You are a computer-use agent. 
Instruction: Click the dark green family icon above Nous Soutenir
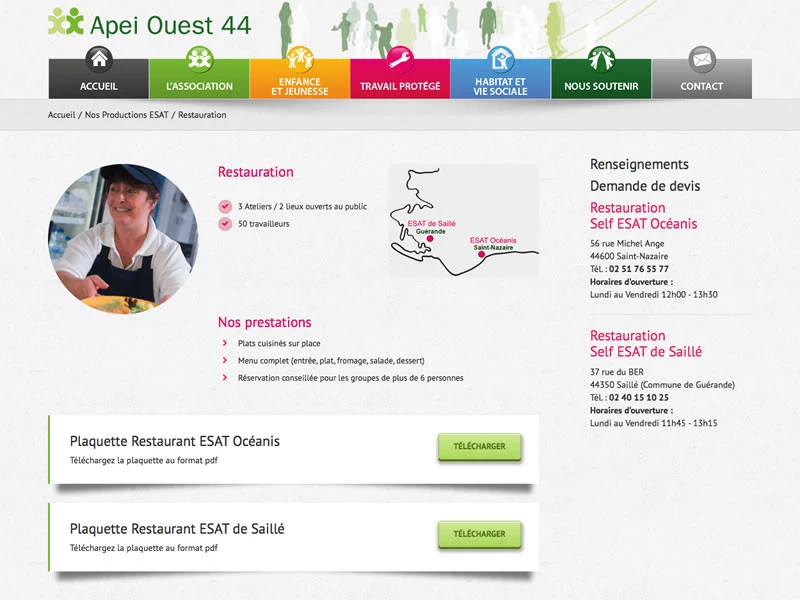601,60
